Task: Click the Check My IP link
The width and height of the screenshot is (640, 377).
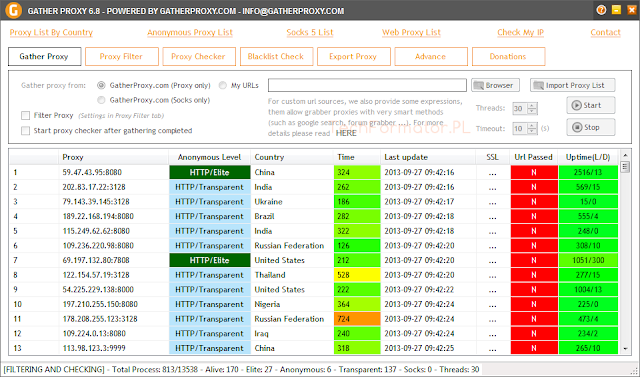Action: (520, 32)
